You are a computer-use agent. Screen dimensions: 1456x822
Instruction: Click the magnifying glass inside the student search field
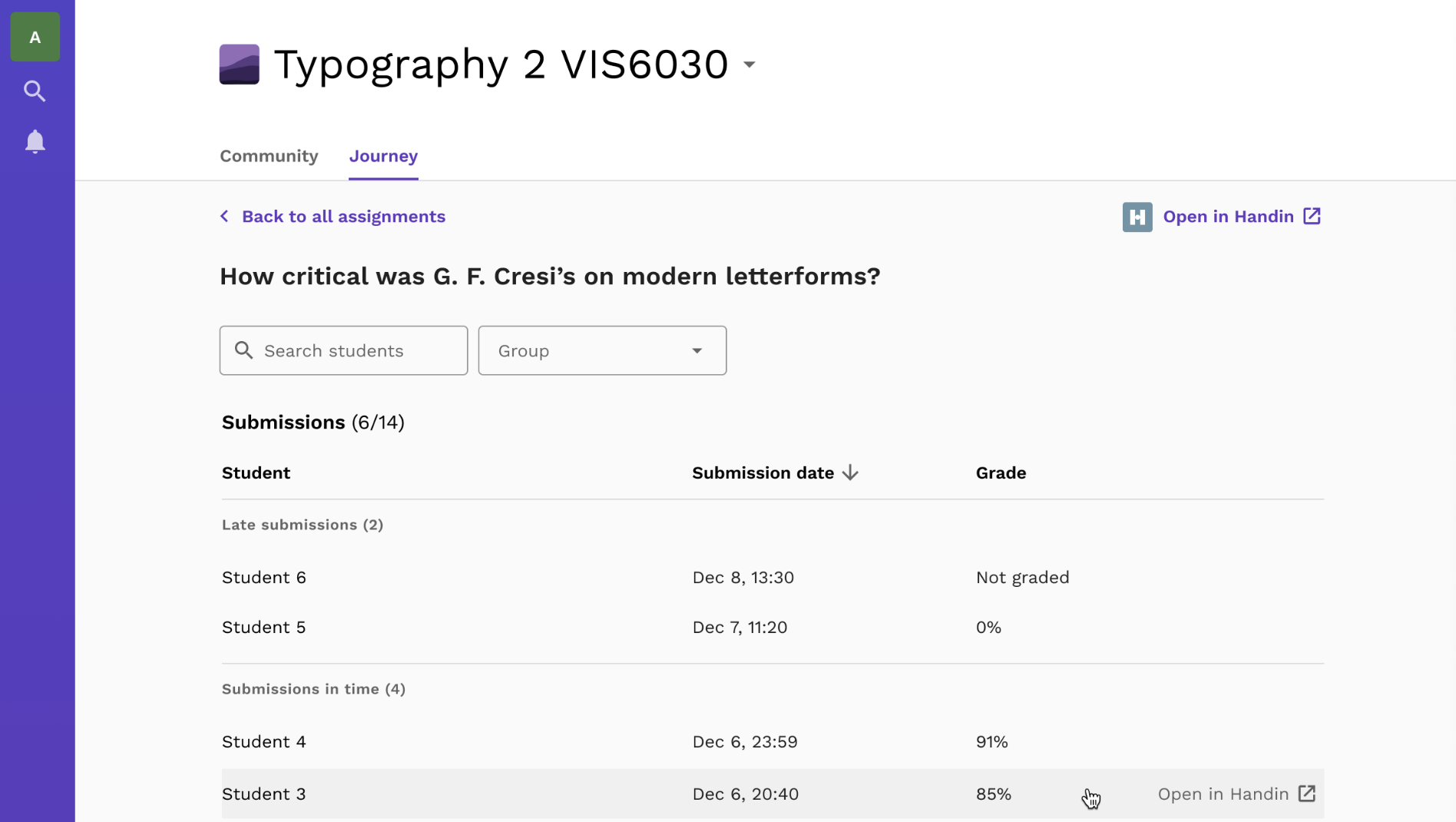click(x=245, y=350)
